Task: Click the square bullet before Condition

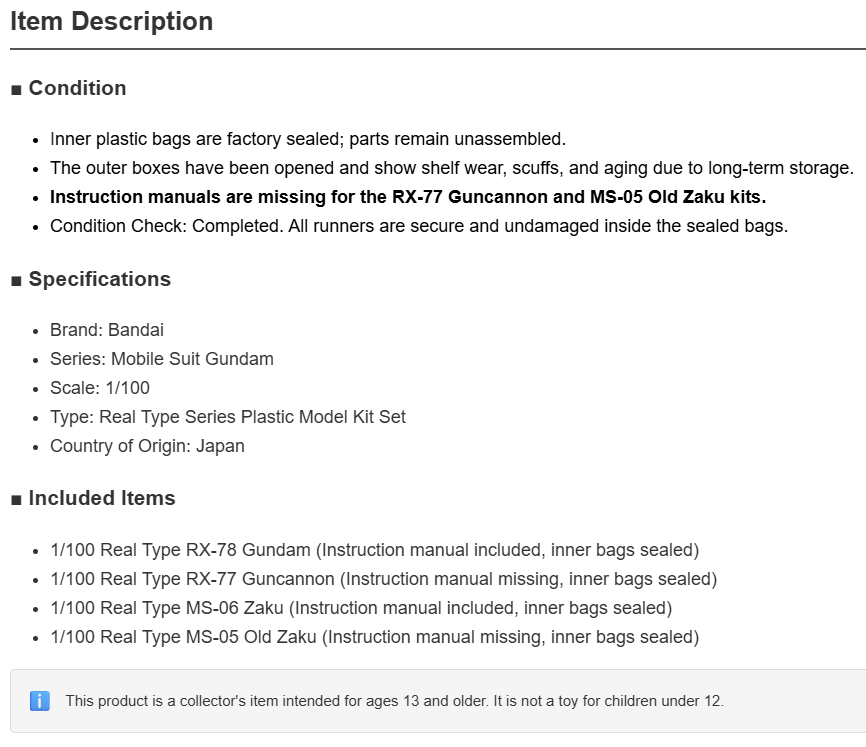Action: (x=16, y=90)
